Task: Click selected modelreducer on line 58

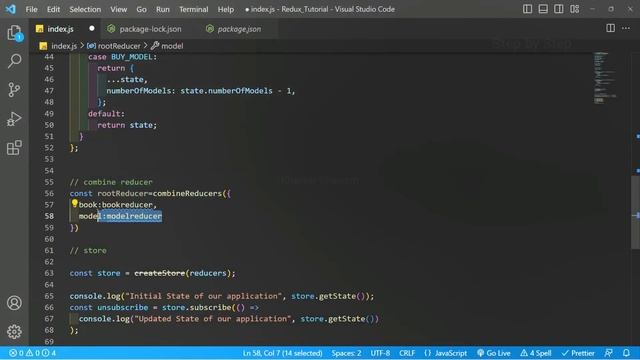Action: point(134,216)
